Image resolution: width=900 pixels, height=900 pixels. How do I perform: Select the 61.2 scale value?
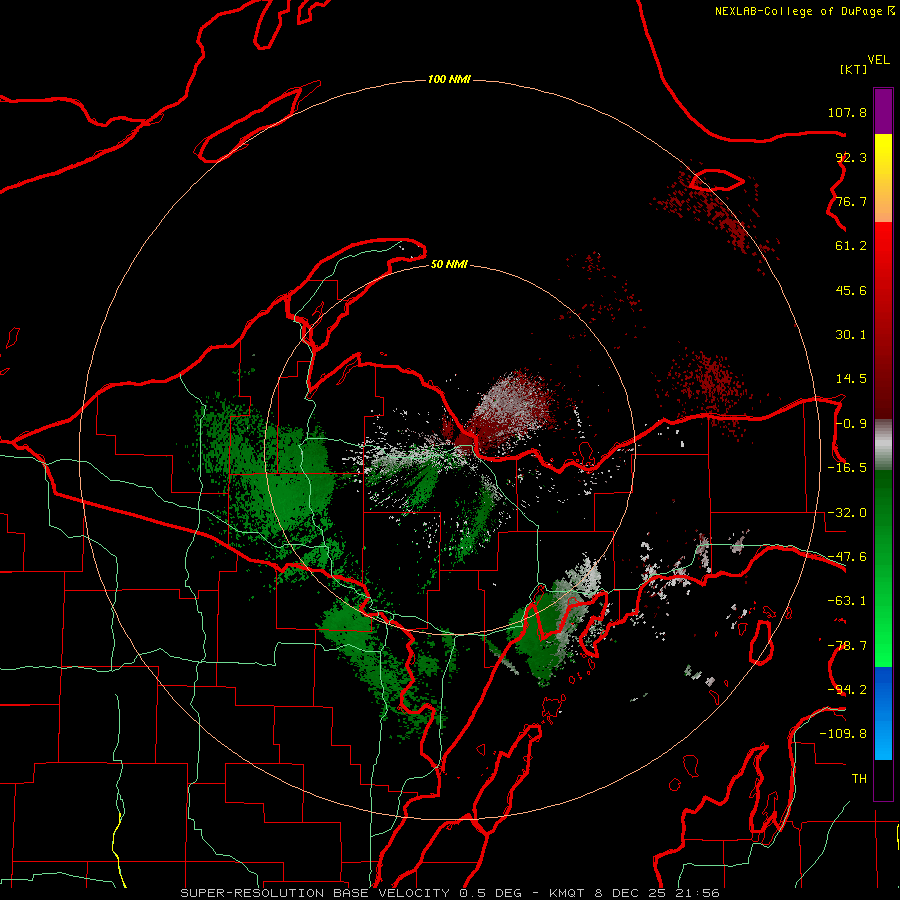tap(851, 246)
